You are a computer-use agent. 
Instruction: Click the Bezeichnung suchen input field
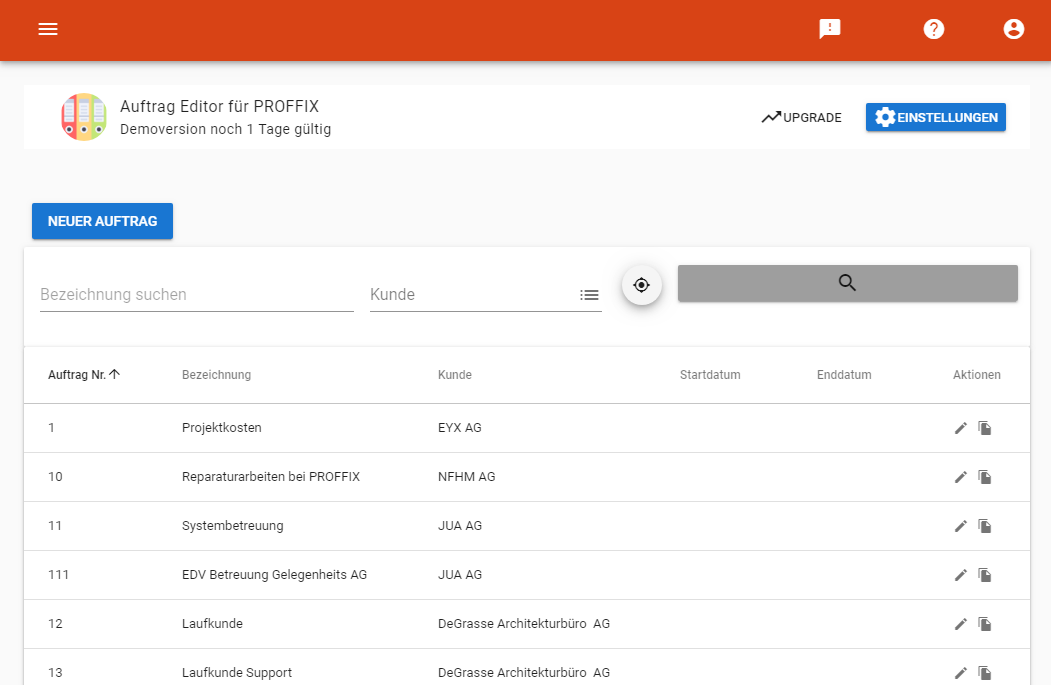(x=196, y=293)
